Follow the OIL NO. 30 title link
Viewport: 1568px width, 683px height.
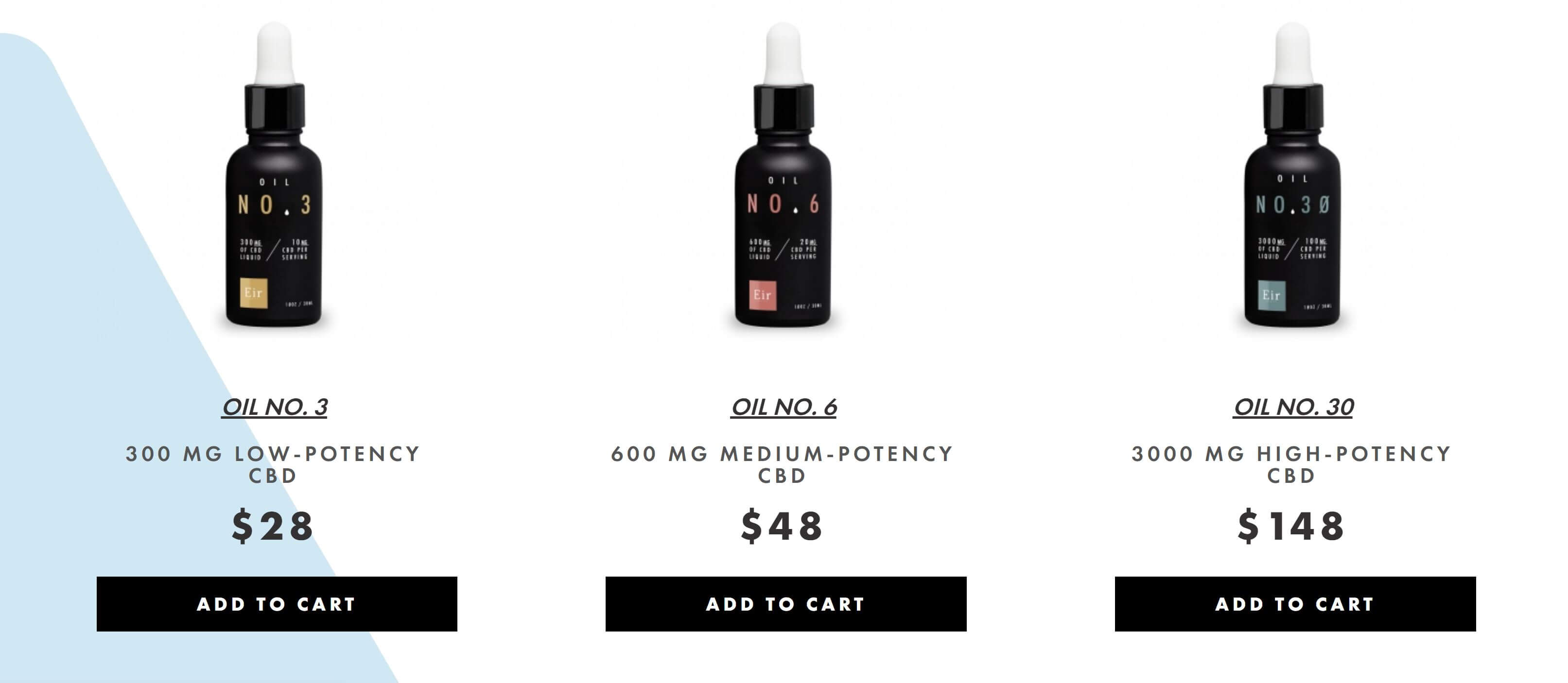(1293, 407)
